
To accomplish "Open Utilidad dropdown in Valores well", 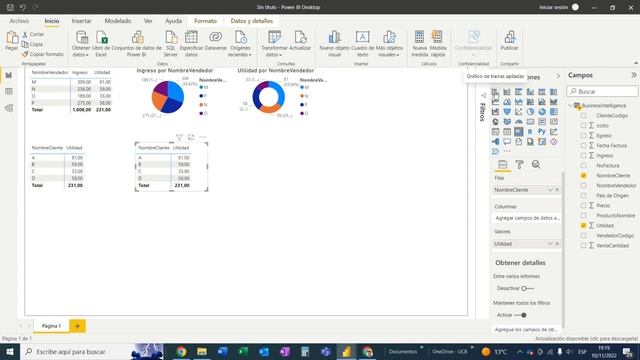I will [550, 244].
